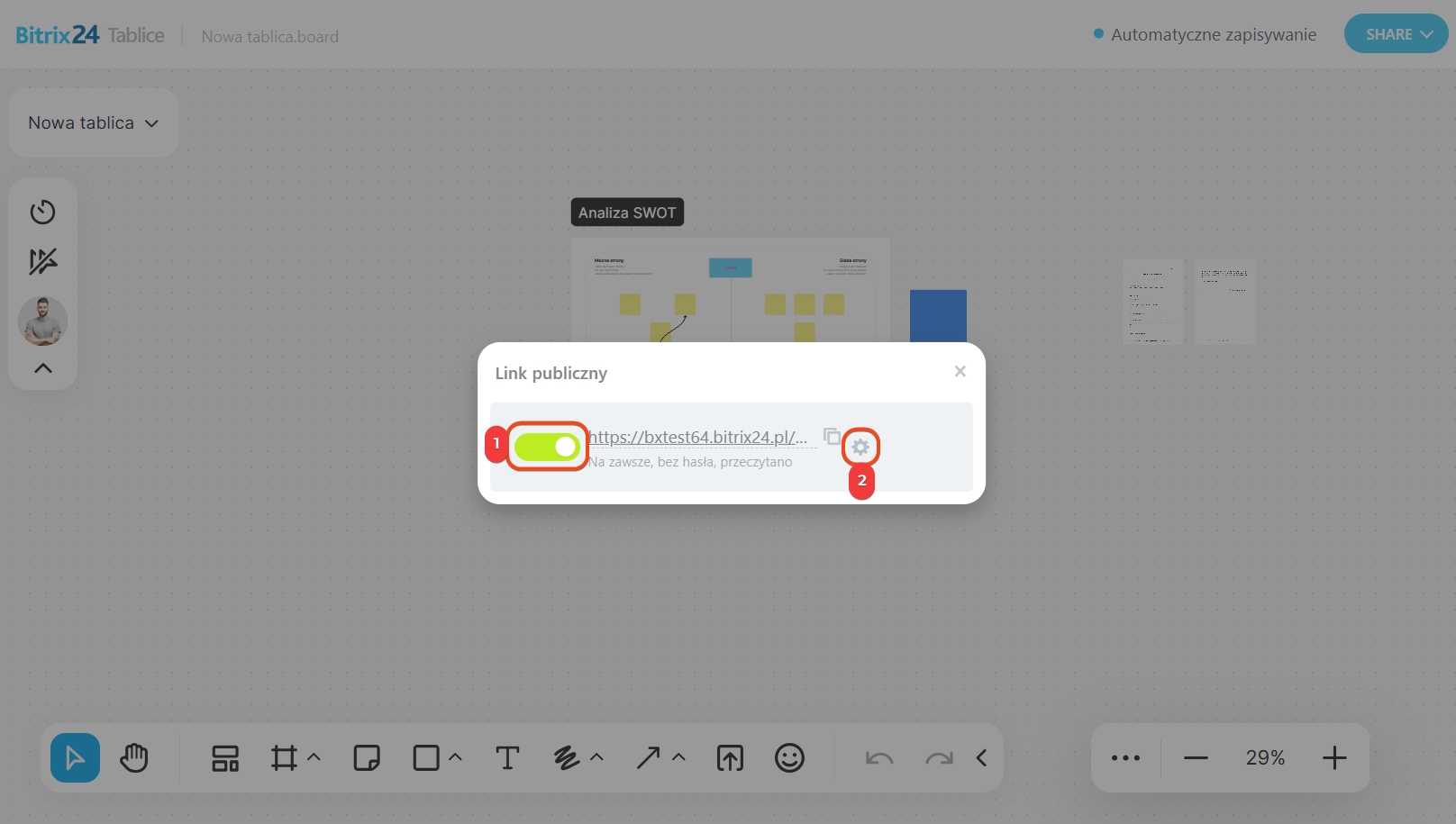
Task: Open the timer tool in left panel
Action: 42,213
